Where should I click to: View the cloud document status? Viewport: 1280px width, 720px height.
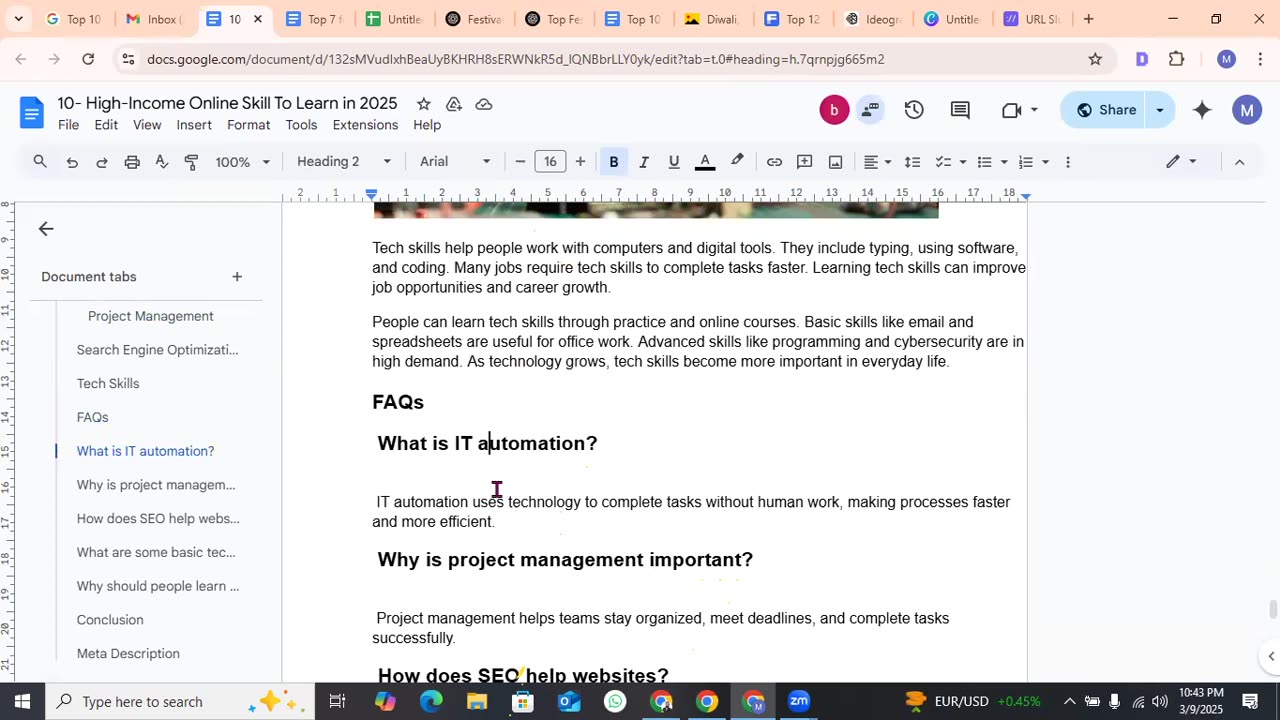coord(484,104)
